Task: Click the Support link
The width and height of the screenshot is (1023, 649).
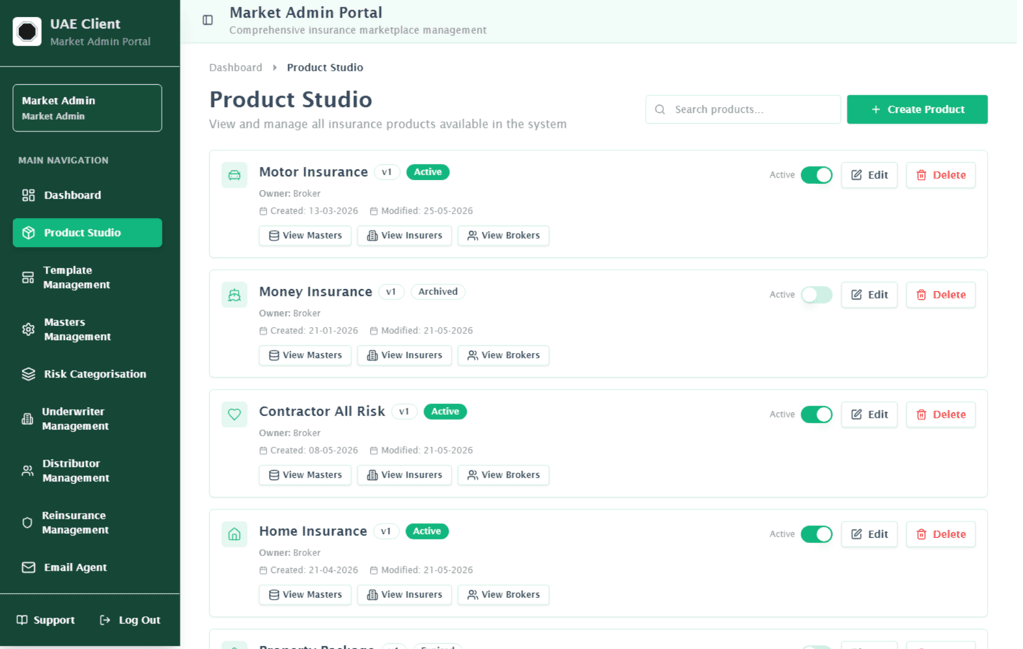Action: point(46,620)
